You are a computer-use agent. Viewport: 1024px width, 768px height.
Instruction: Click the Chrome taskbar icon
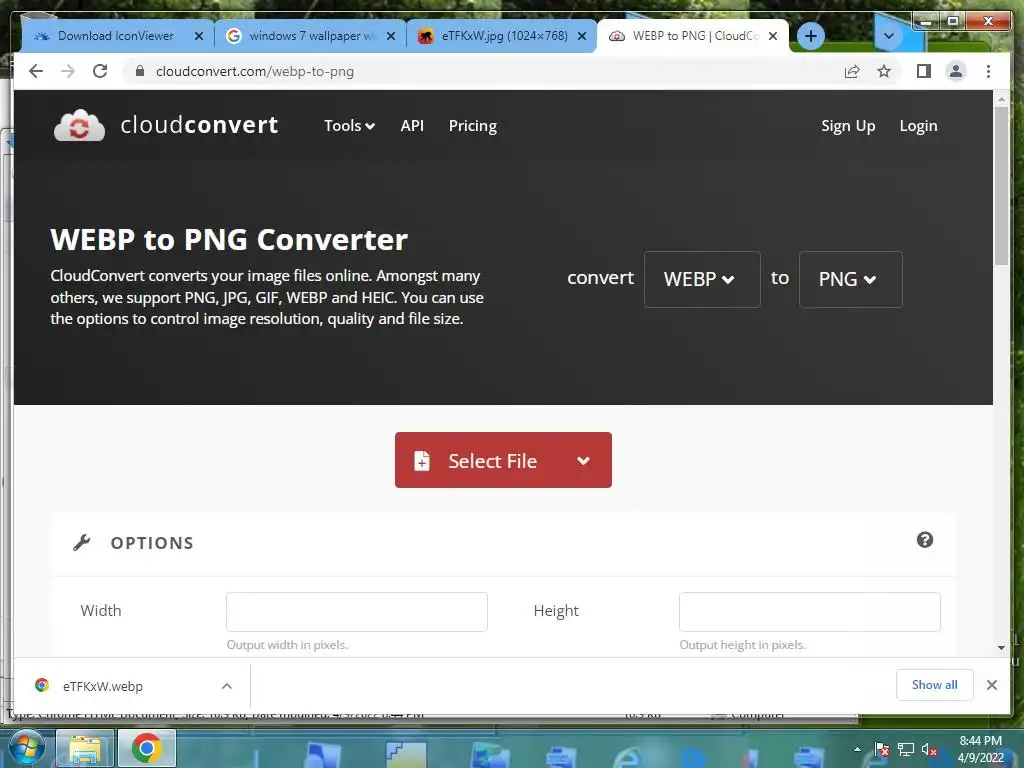(x=146, y=748)
